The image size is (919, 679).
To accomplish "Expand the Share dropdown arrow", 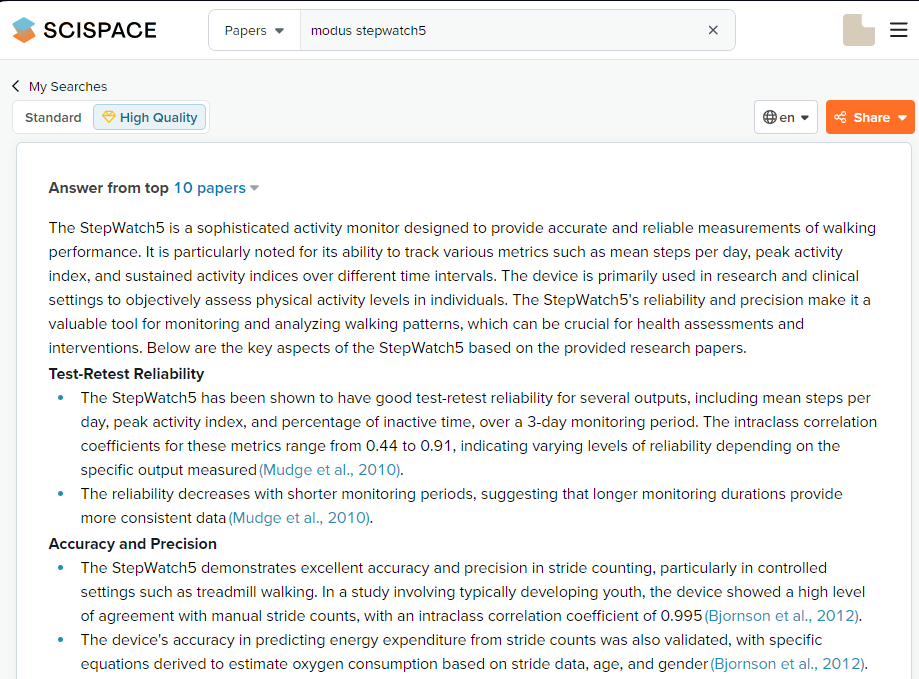I will point(902,117).
